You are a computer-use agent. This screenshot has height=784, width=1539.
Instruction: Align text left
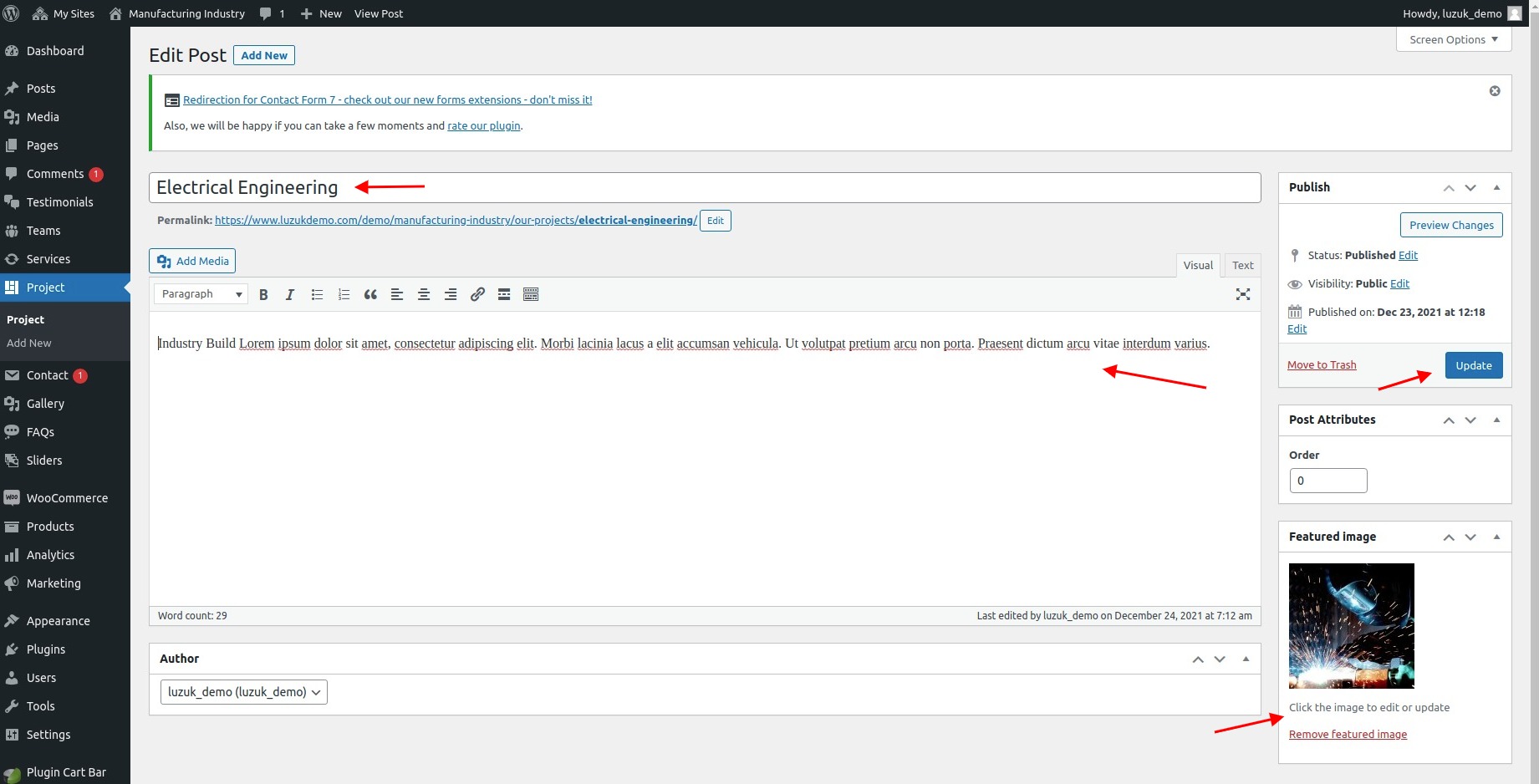397,294
